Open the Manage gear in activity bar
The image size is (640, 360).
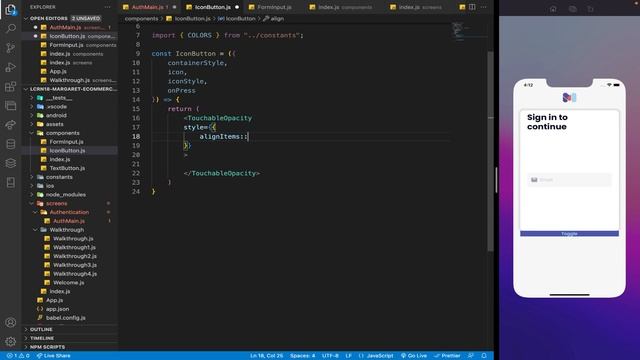pyautogui.click(x=11, y=341)
